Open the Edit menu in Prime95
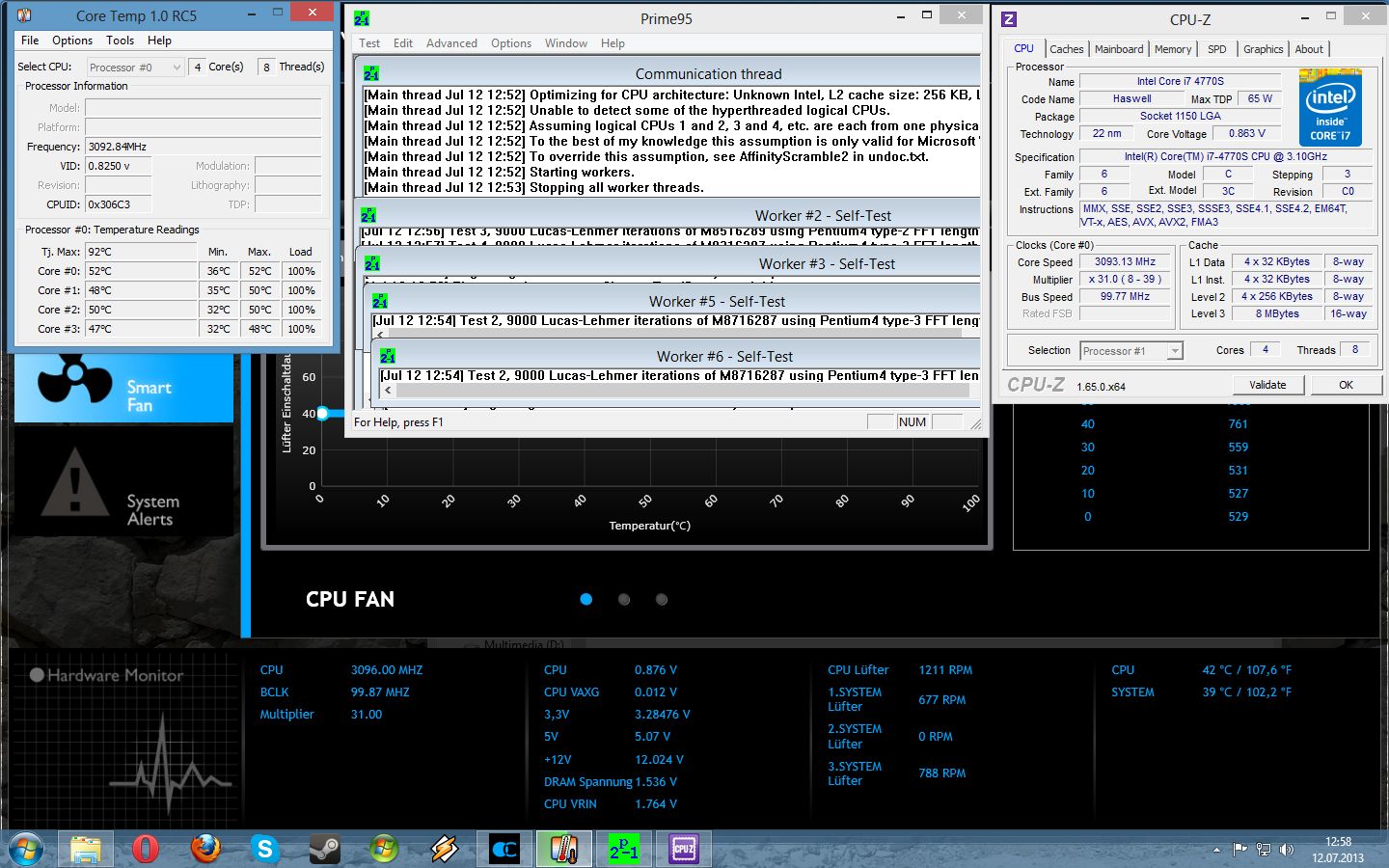 click(403, 43)
